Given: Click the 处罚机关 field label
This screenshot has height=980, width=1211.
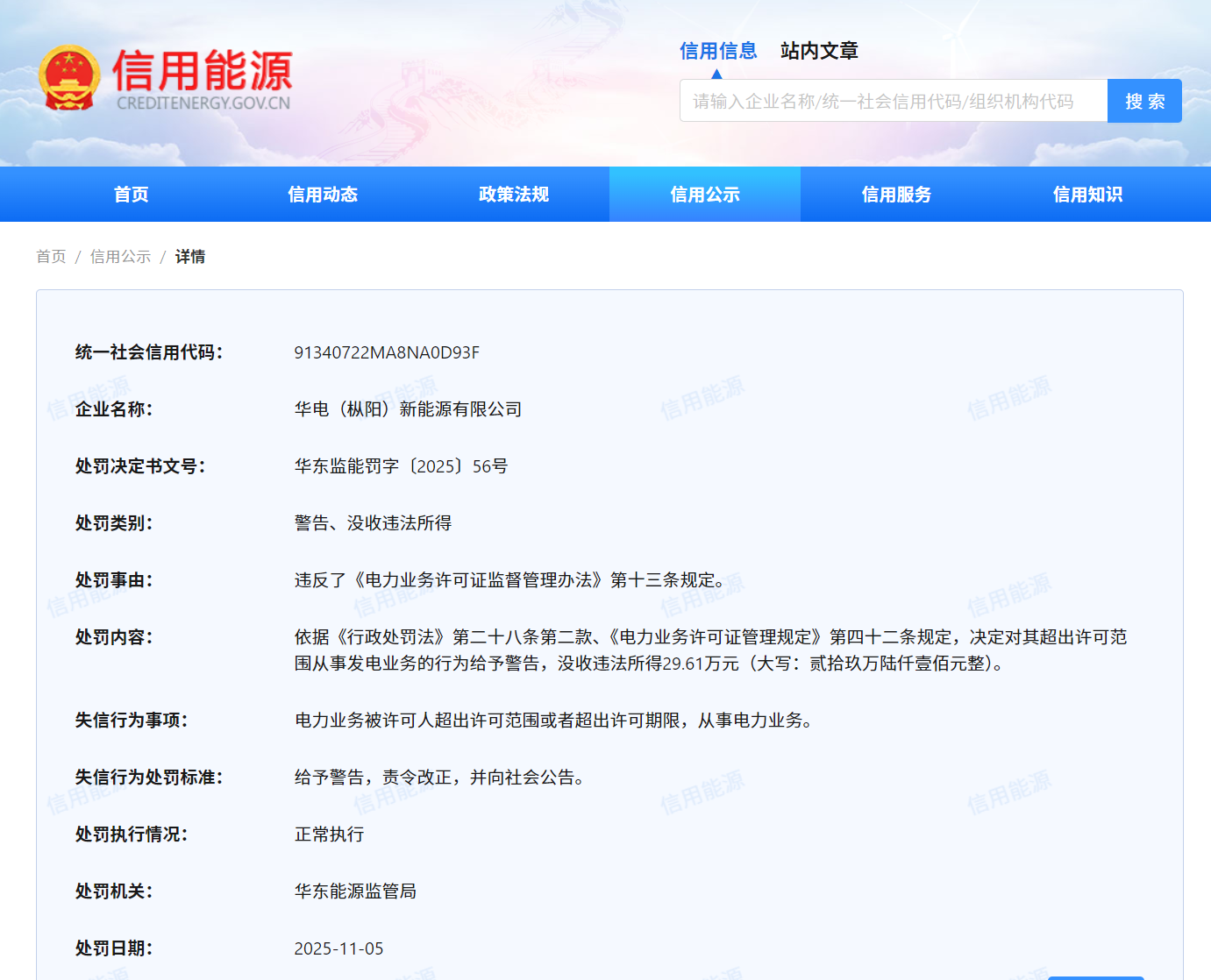Looking at the screenshot, I should [x=114, y=891].
